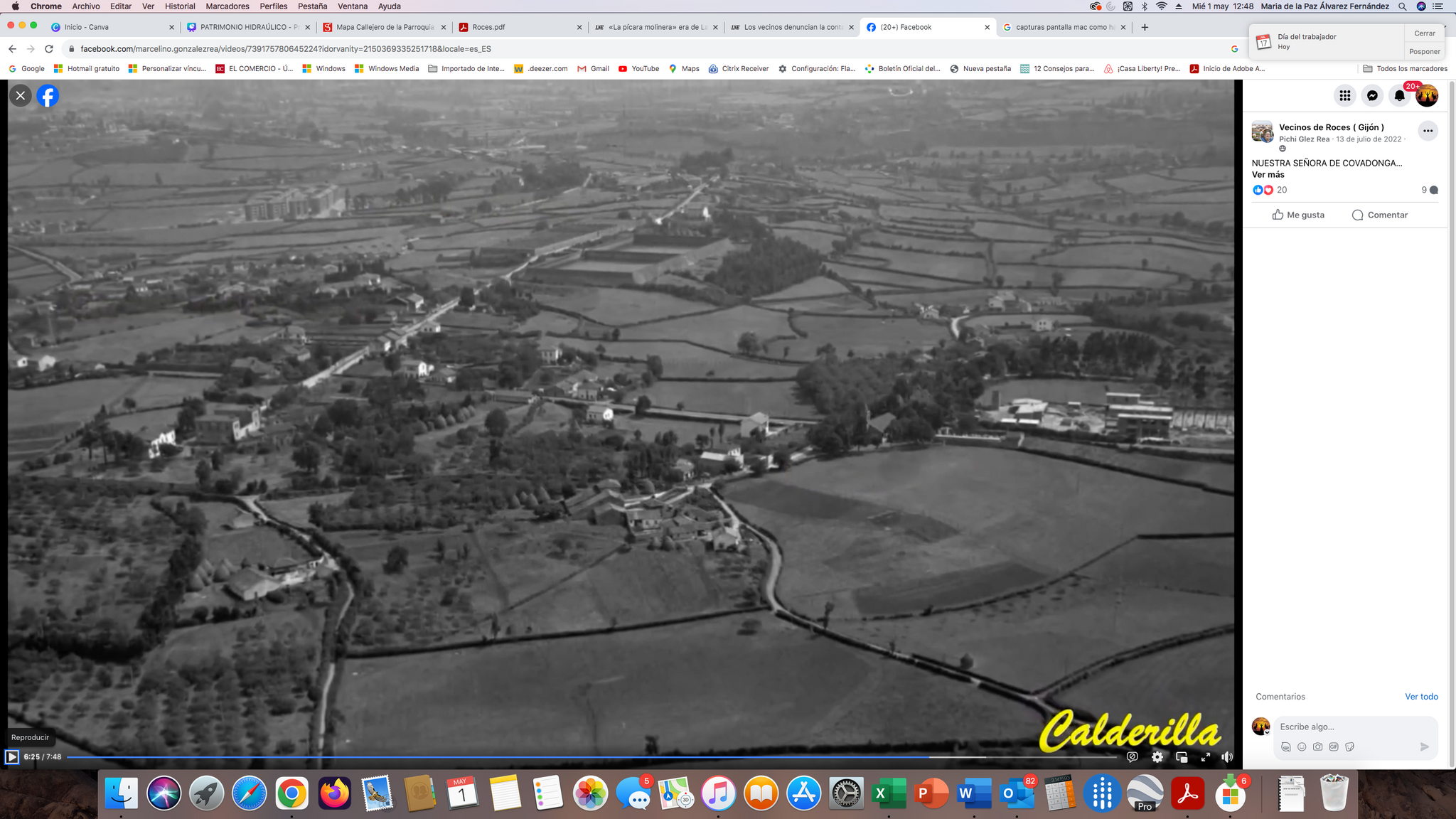Click the Me gusta button
Image resolution: width=1456 pixels, height=819 pixels.
click(x=1298, y=215)
